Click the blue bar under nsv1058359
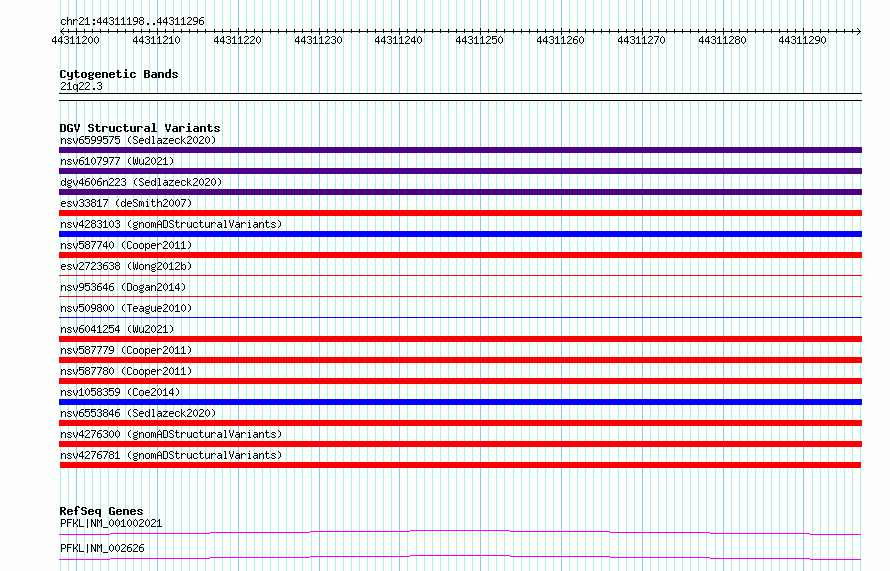890x571 pixels. 460,402
